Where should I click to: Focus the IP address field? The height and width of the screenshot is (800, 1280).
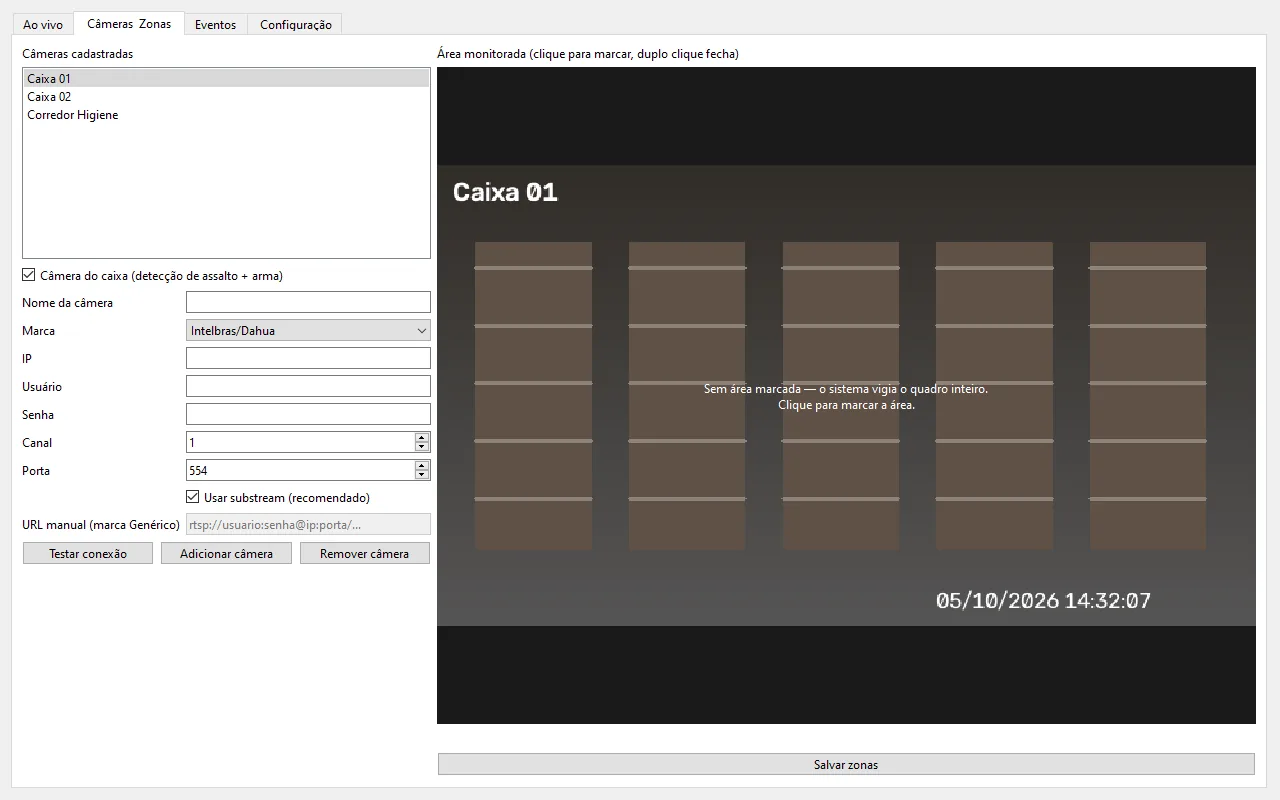(308, 358)
